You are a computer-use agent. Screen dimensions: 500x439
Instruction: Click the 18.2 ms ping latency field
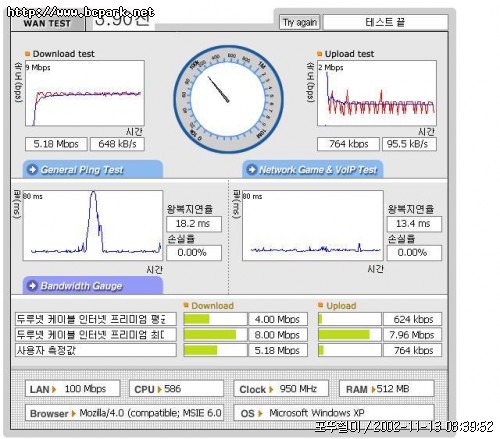194,224
